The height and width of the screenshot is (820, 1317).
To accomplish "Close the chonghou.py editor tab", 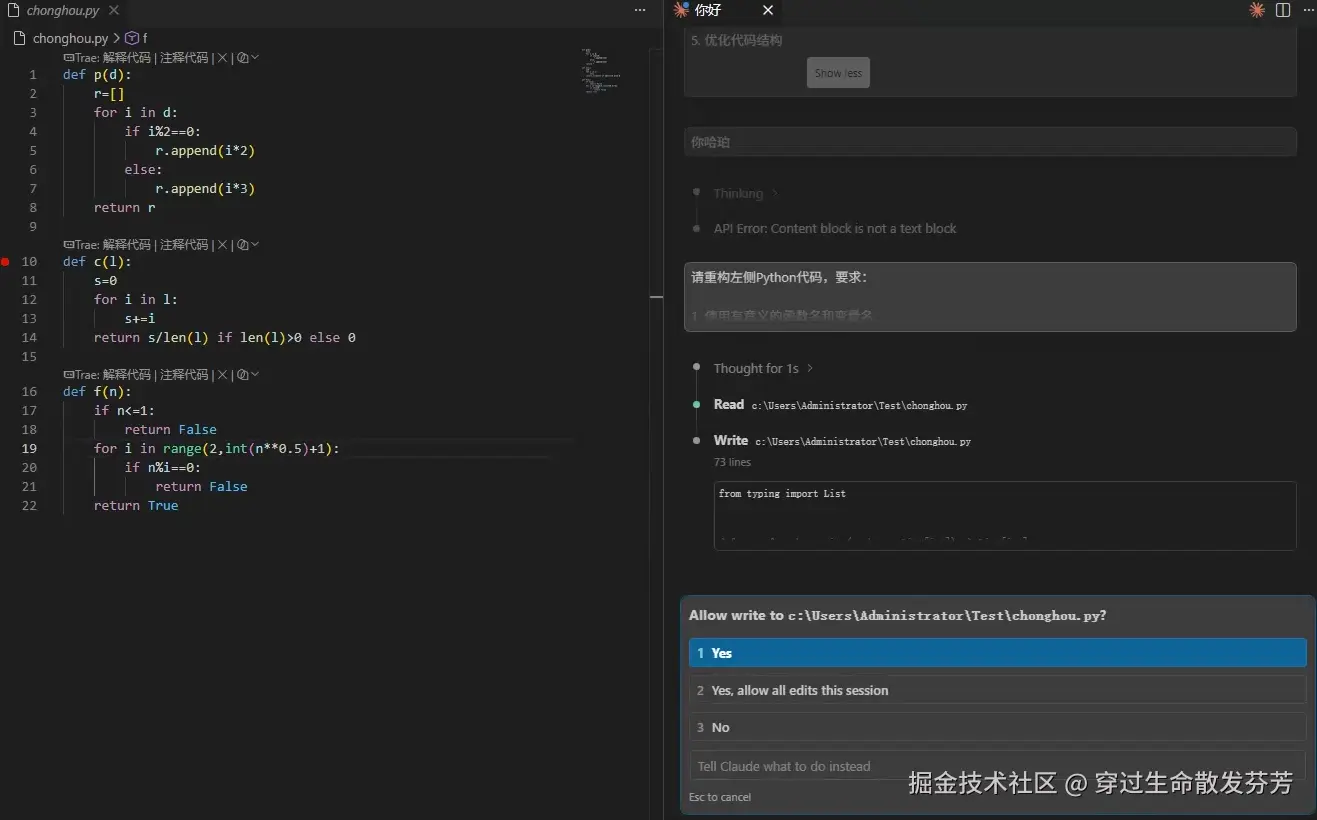I will pyautogui.click(x=113, y=10).
